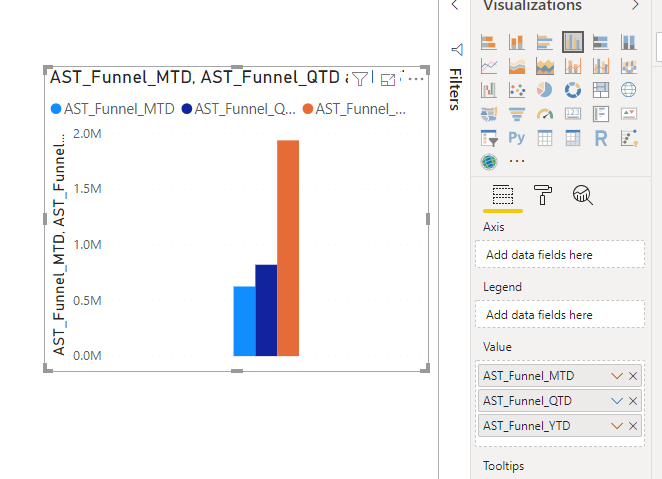The image size is (662, 479).
Task: Remove AST_Funnel_YTD from the Value well
Action: point(633,426)
